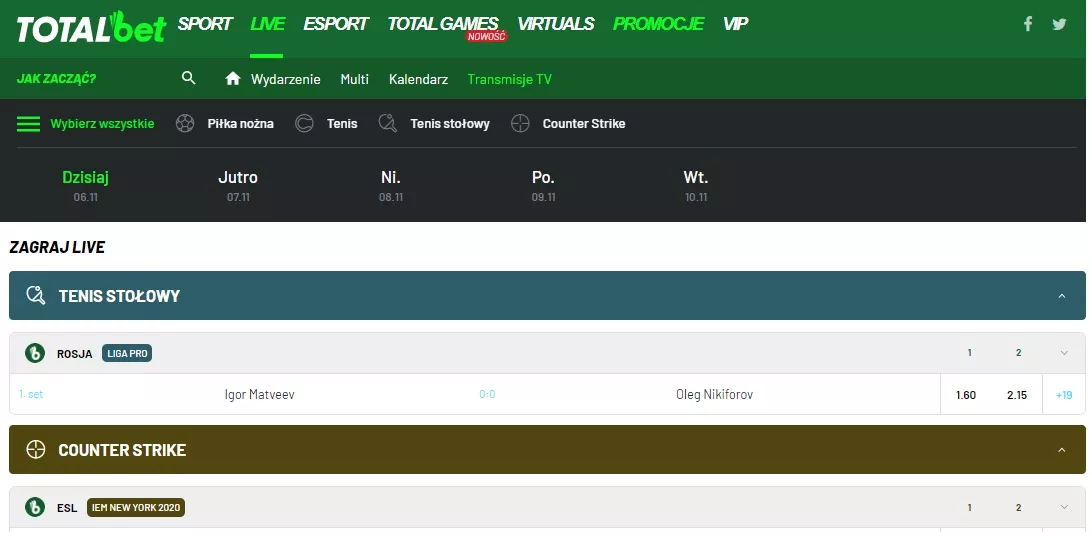Click the crosshair icon in Counter Strike header
The height and width of the screenshot is (536, 1092).
(x=36, y=450)
